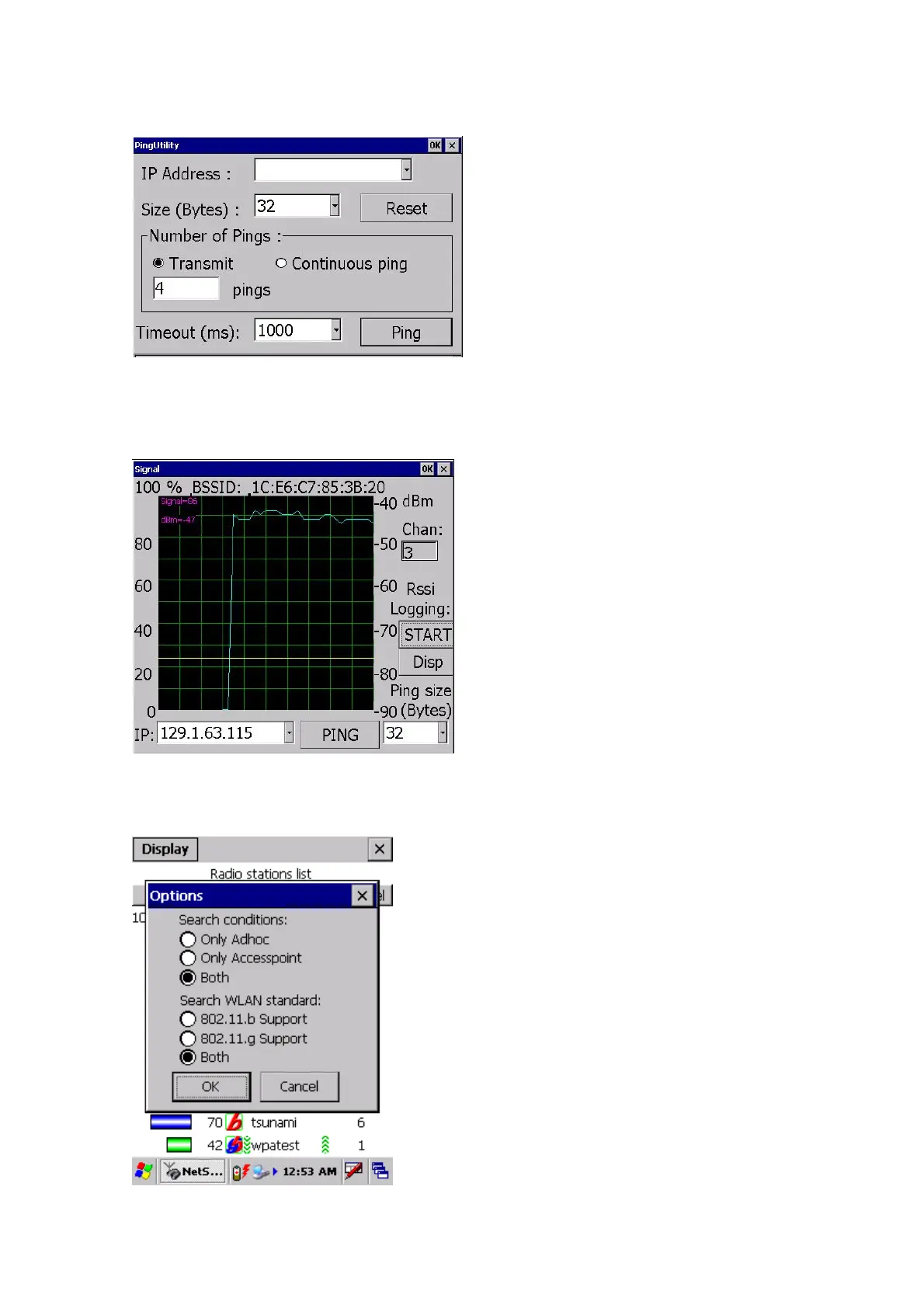Click the show desktop windows icon

point(380,1171)
